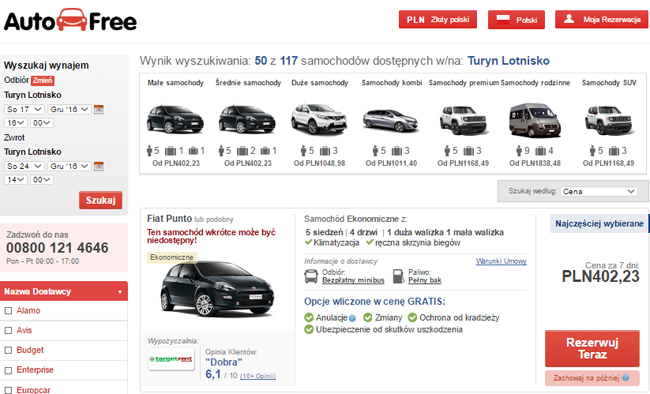
Task: Select the Małe samochody category label
Action: 175,83
